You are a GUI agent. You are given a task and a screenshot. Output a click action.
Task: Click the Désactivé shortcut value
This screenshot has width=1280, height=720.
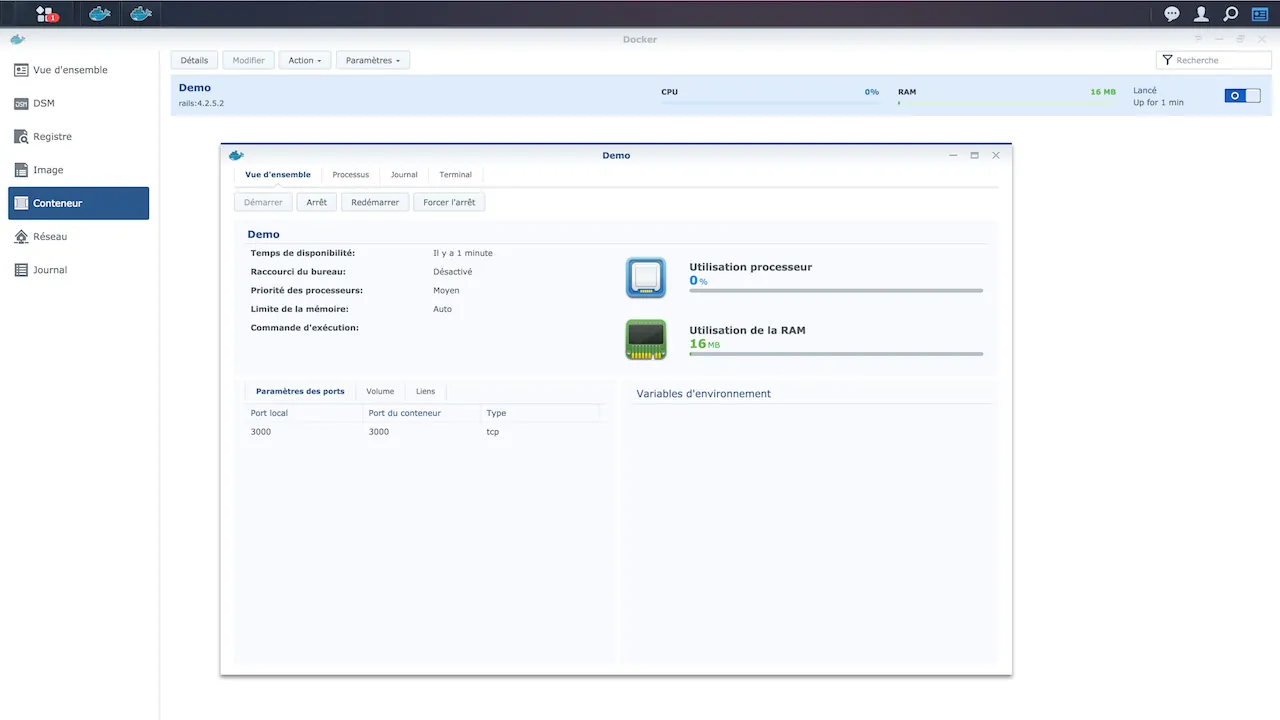453,272
